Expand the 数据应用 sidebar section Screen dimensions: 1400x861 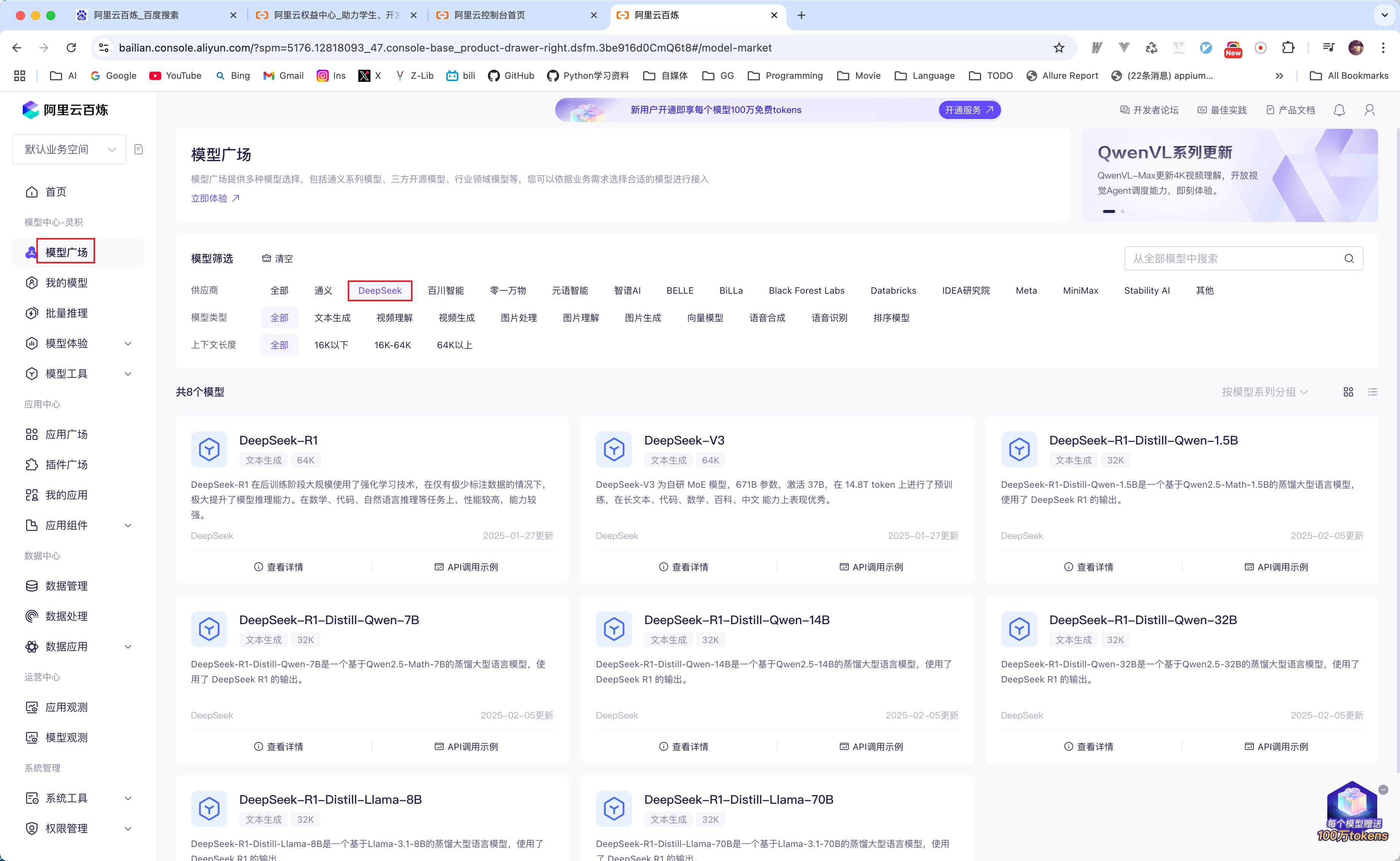pos(128,647)
